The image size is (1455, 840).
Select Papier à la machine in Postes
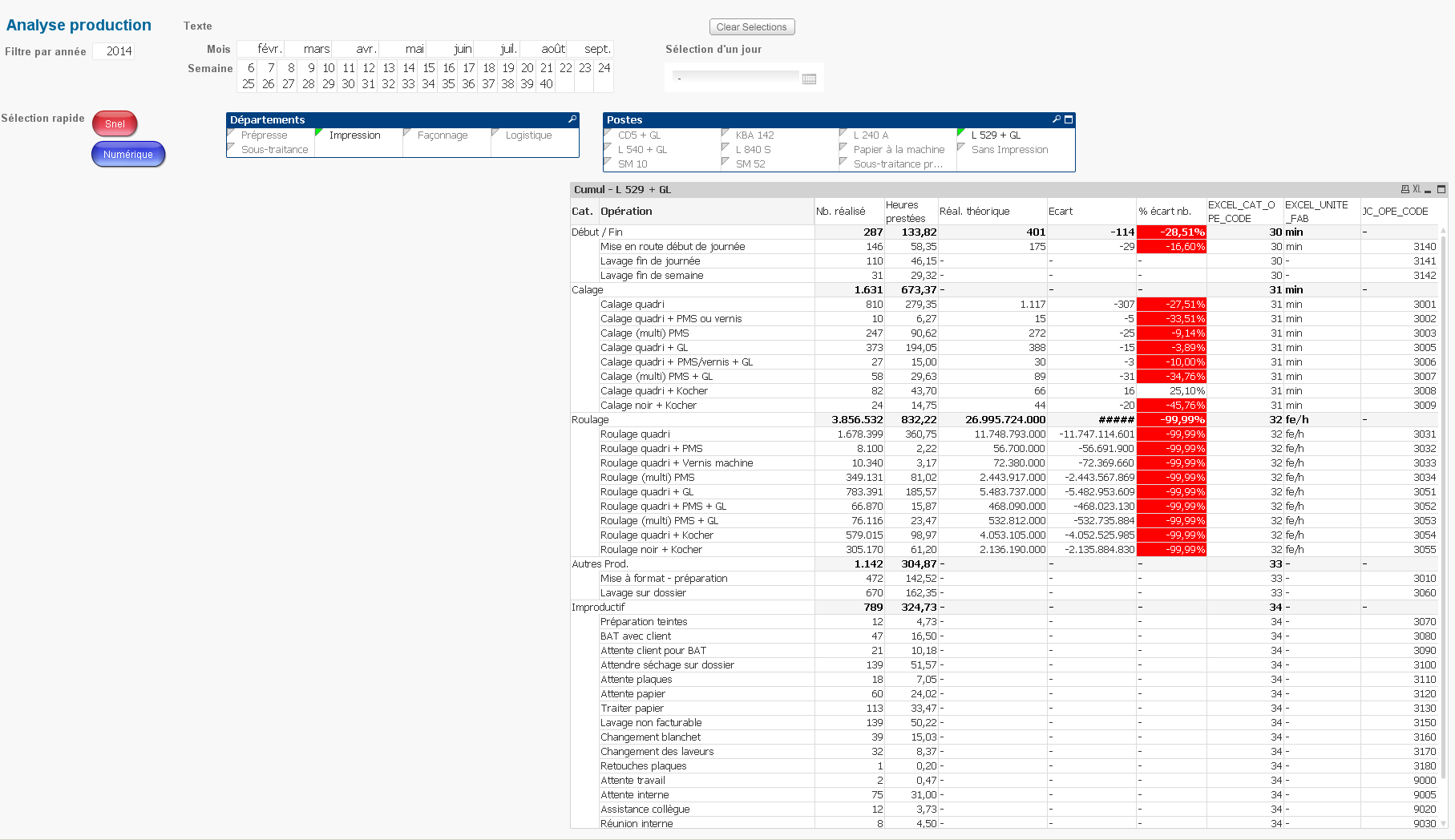(x=898, y=150)
